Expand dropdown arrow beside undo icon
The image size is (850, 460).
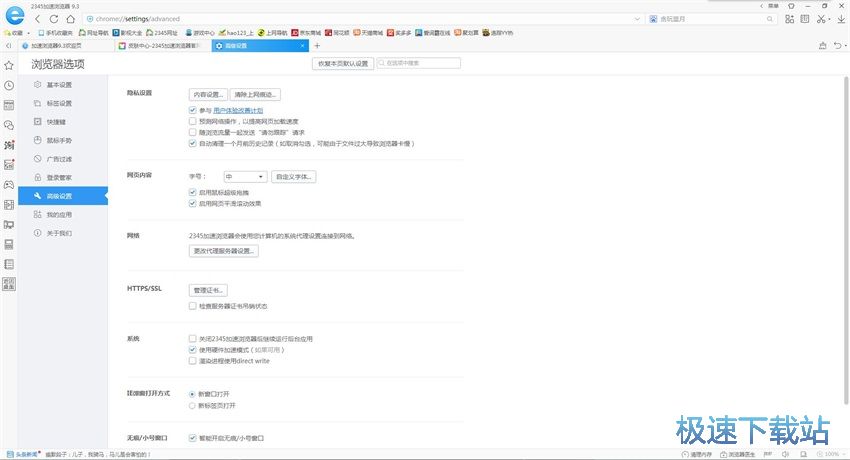click(846, 47)
